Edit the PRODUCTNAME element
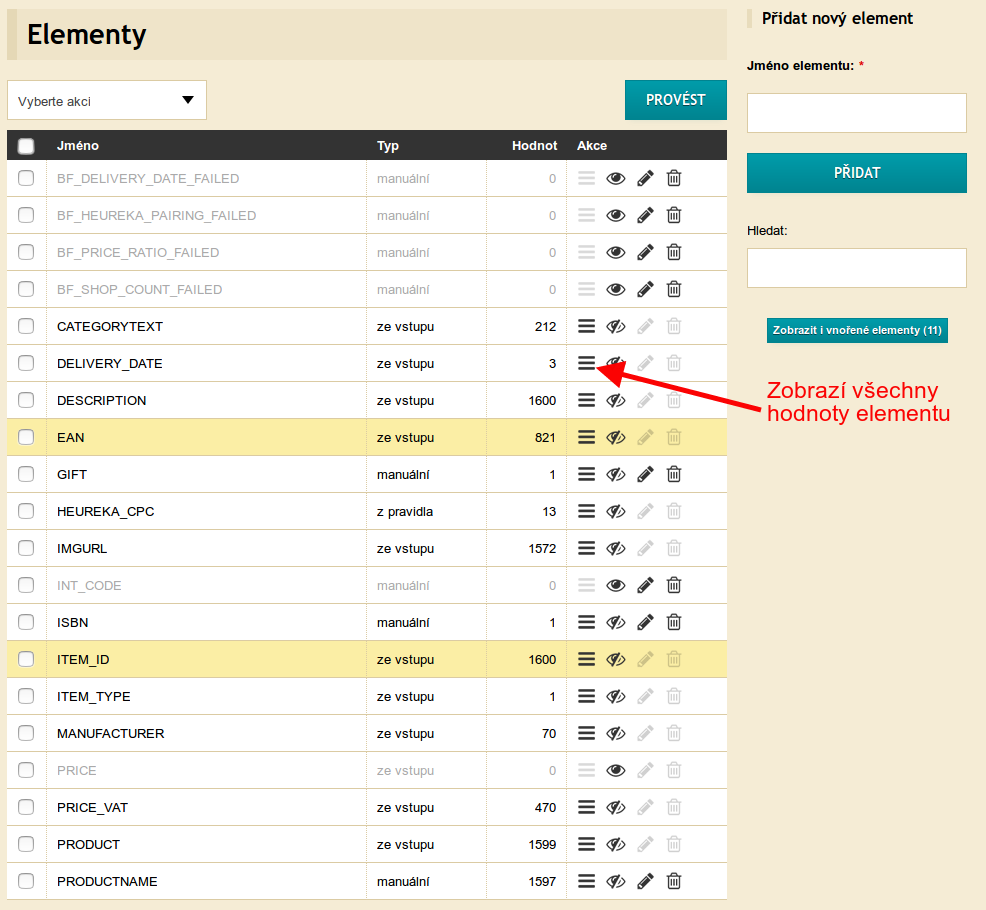 point(645,881)
